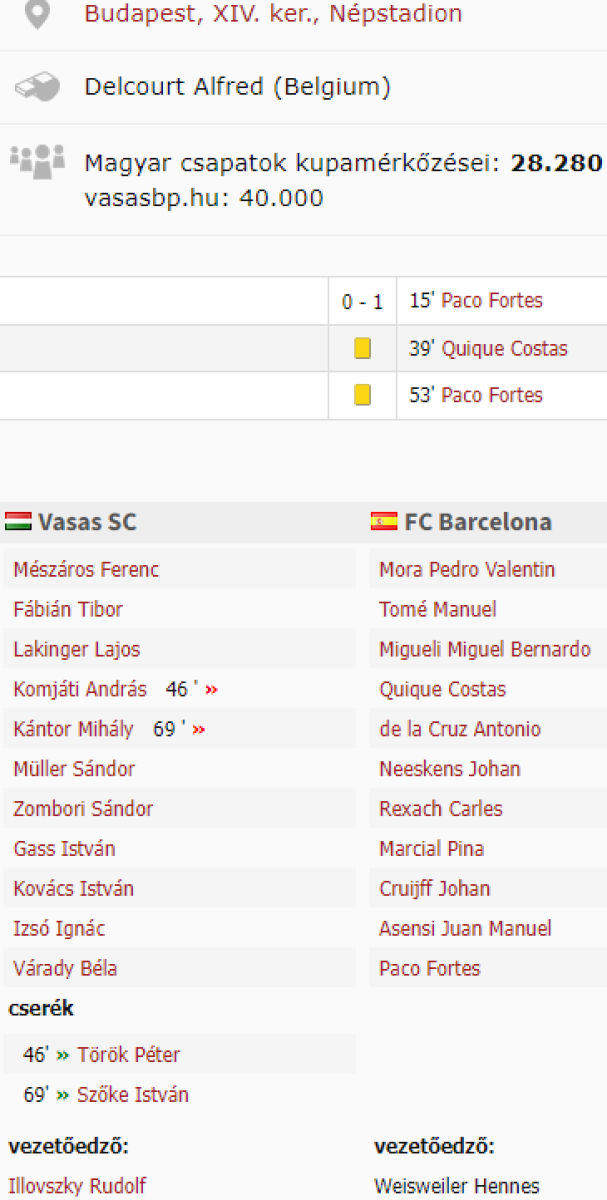Click the referee whistle icon
Image resolution: width=607 pixels, height=1200 pixels.
click(x=37, y=87)
